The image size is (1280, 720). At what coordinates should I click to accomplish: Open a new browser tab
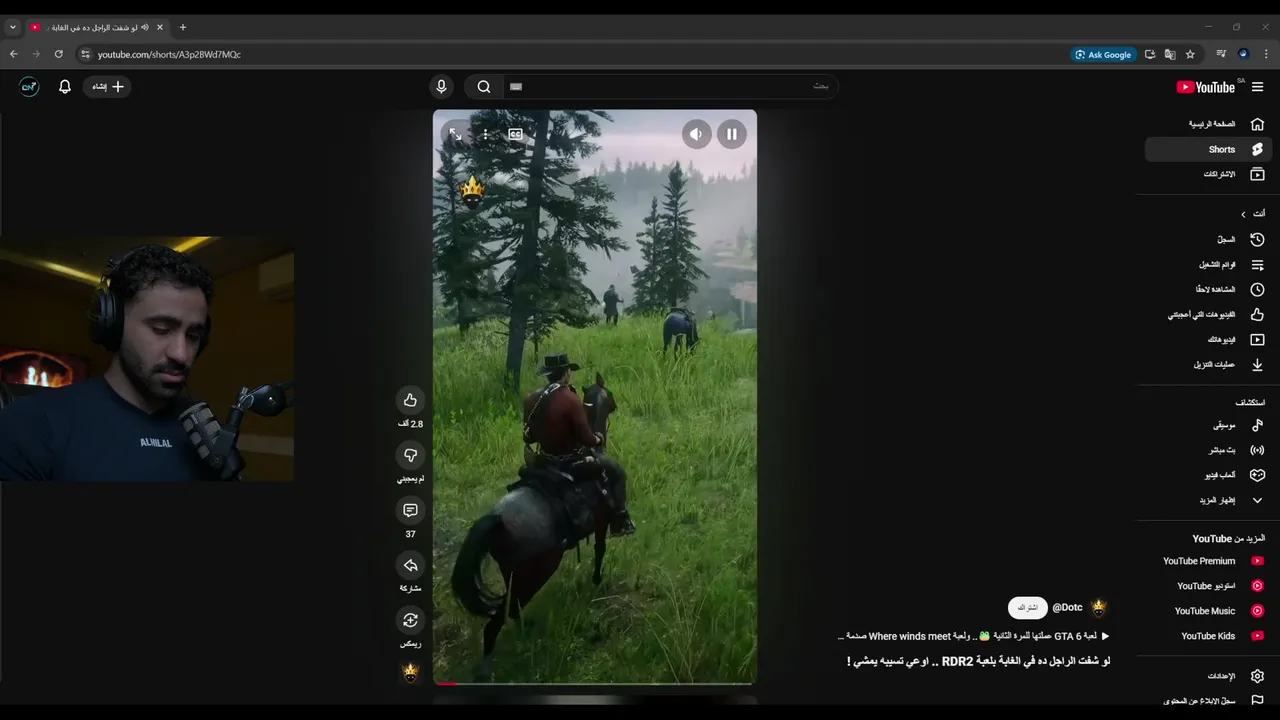[x=182, y=27]
